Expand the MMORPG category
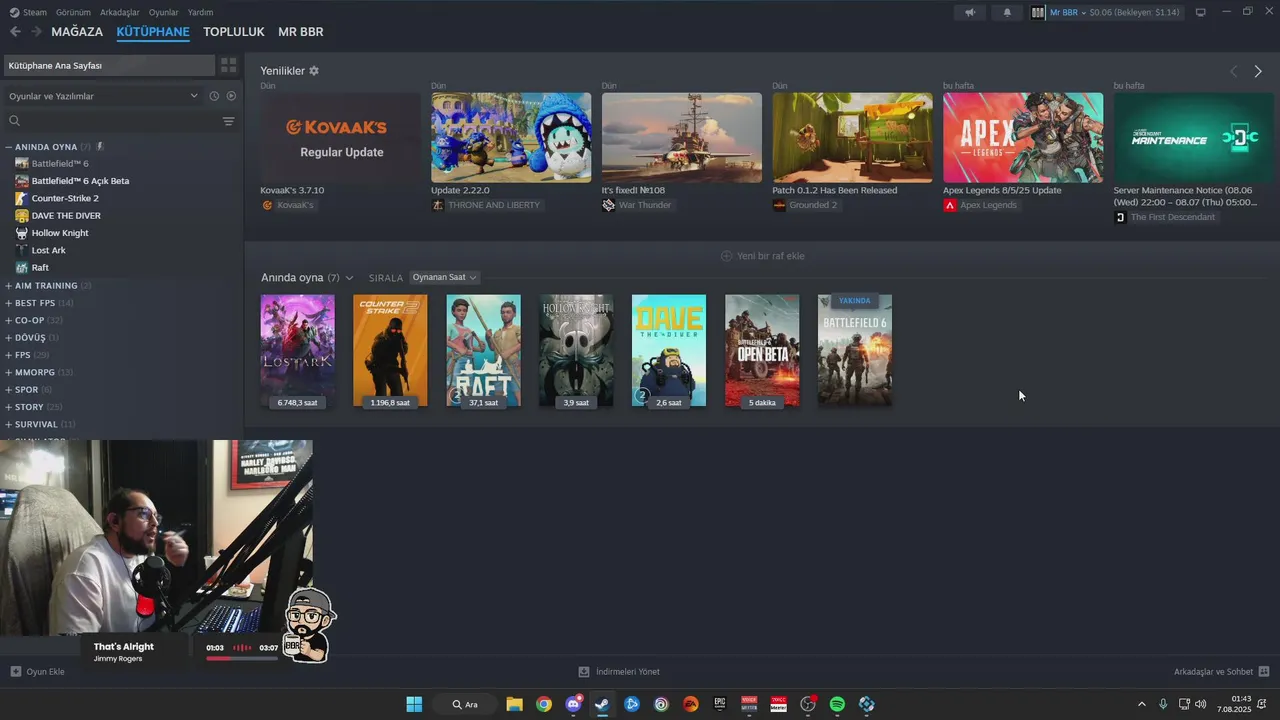This screenshot has height=720, width=1280. 8,372
